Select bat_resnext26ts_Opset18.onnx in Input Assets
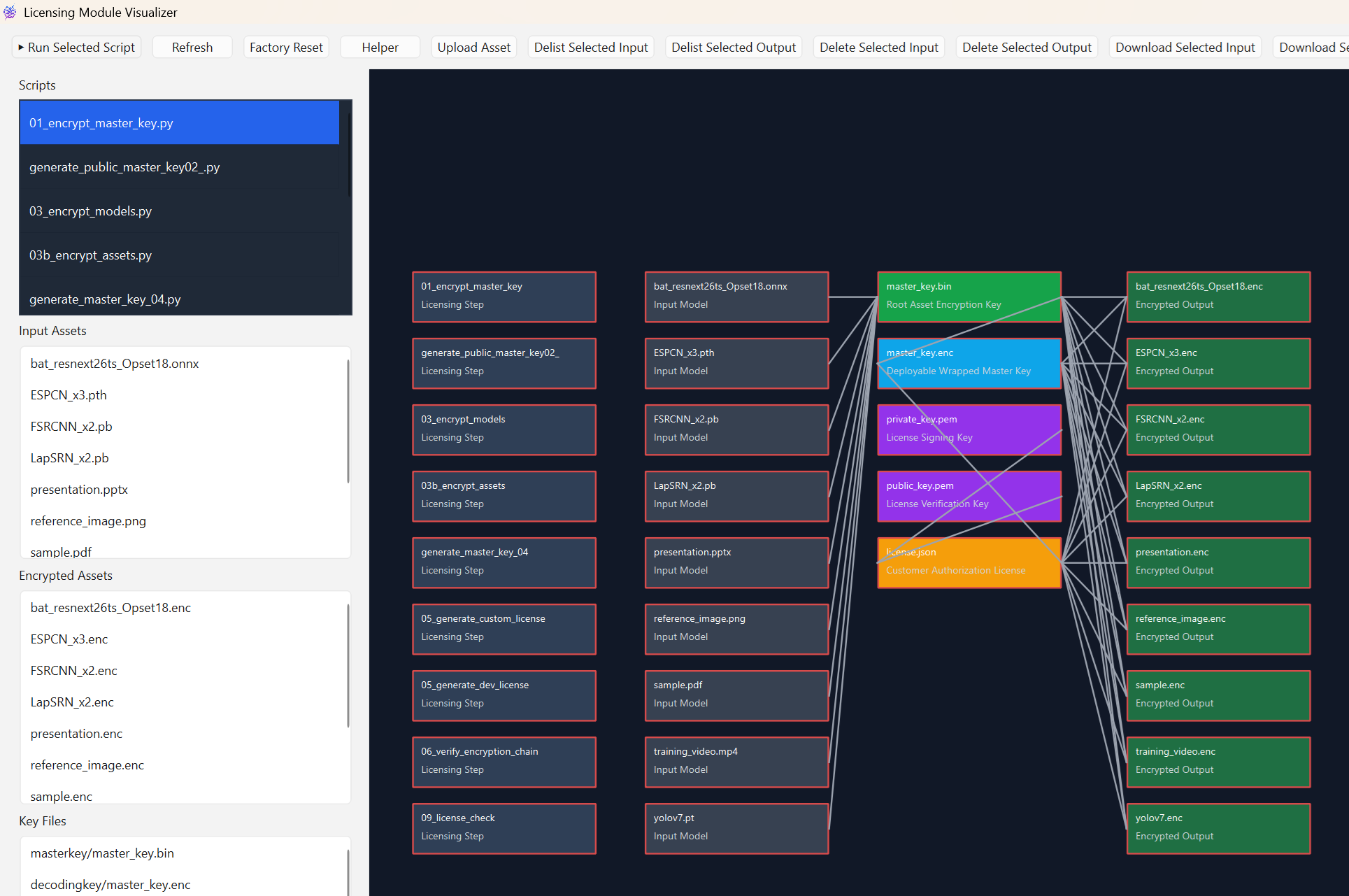The height and width of the screenshot is (896, 1349). [183, 363]
